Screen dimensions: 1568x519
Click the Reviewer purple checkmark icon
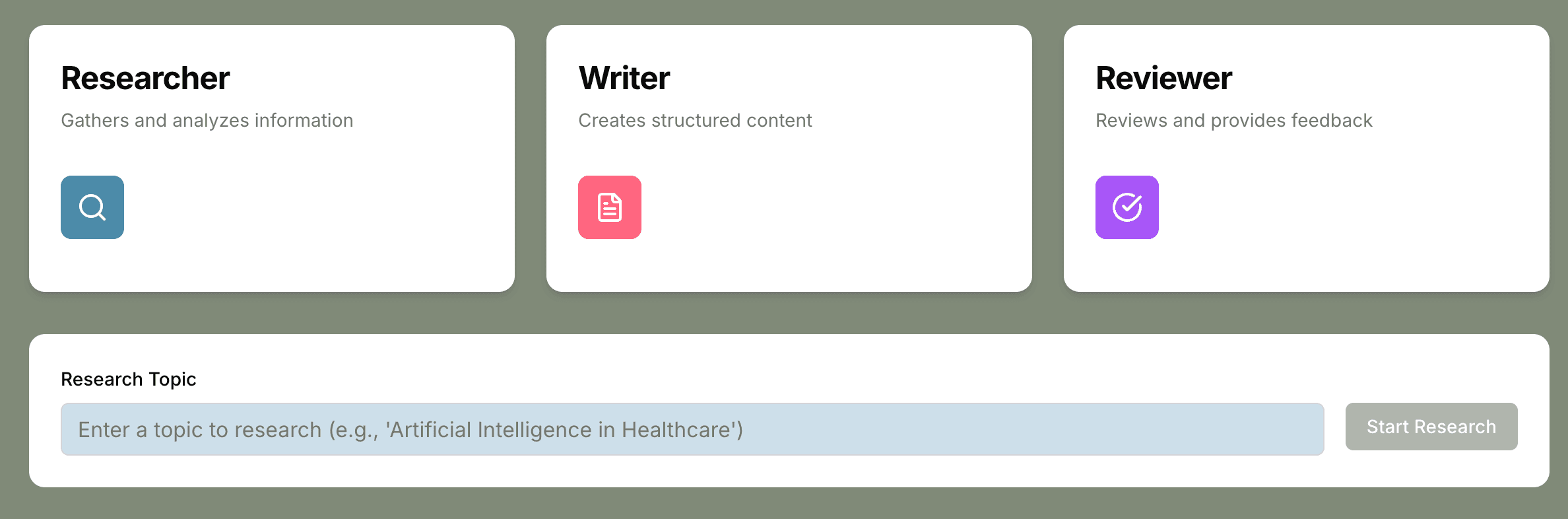point(1127,207)
